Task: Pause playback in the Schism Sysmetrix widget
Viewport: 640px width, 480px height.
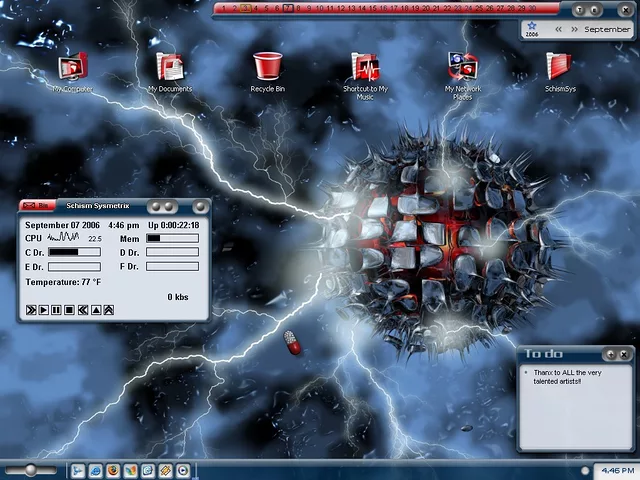Action: coord(57,310)
